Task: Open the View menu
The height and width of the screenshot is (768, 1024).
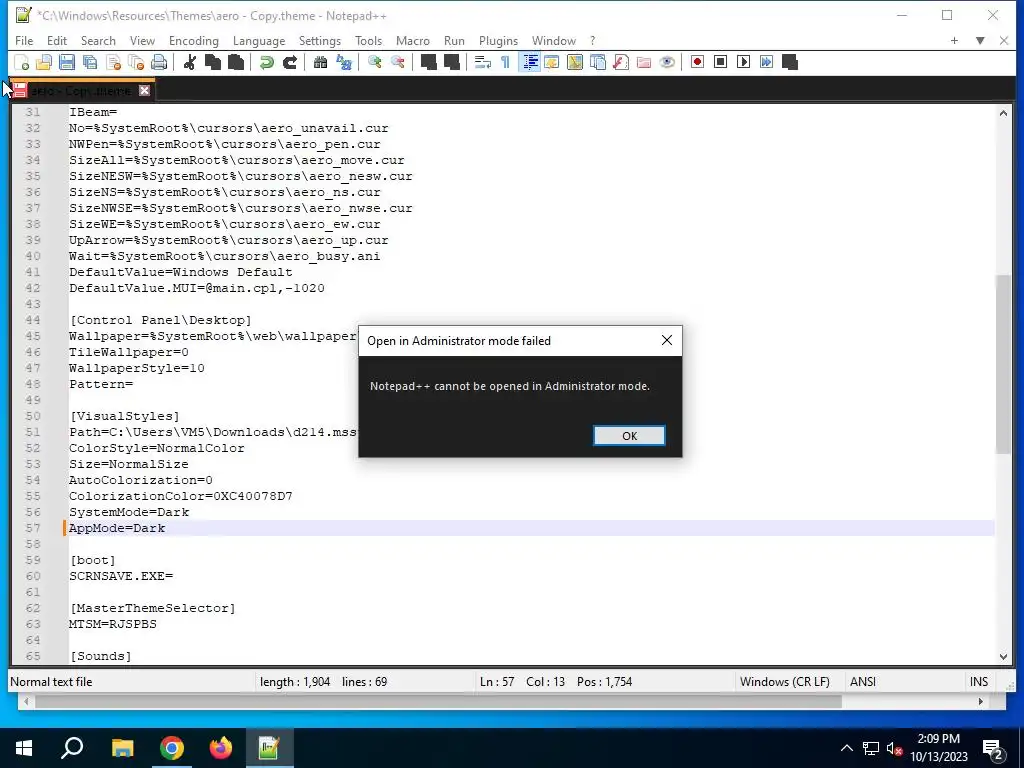Action: click(142, 40)
